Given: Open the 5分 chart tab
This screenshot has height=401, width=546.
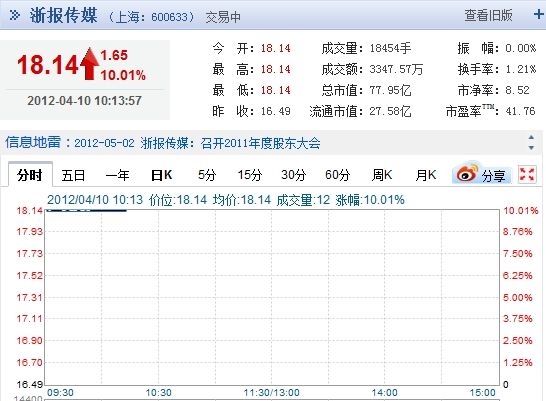Looking at the screenshot, I should (207, 175).
